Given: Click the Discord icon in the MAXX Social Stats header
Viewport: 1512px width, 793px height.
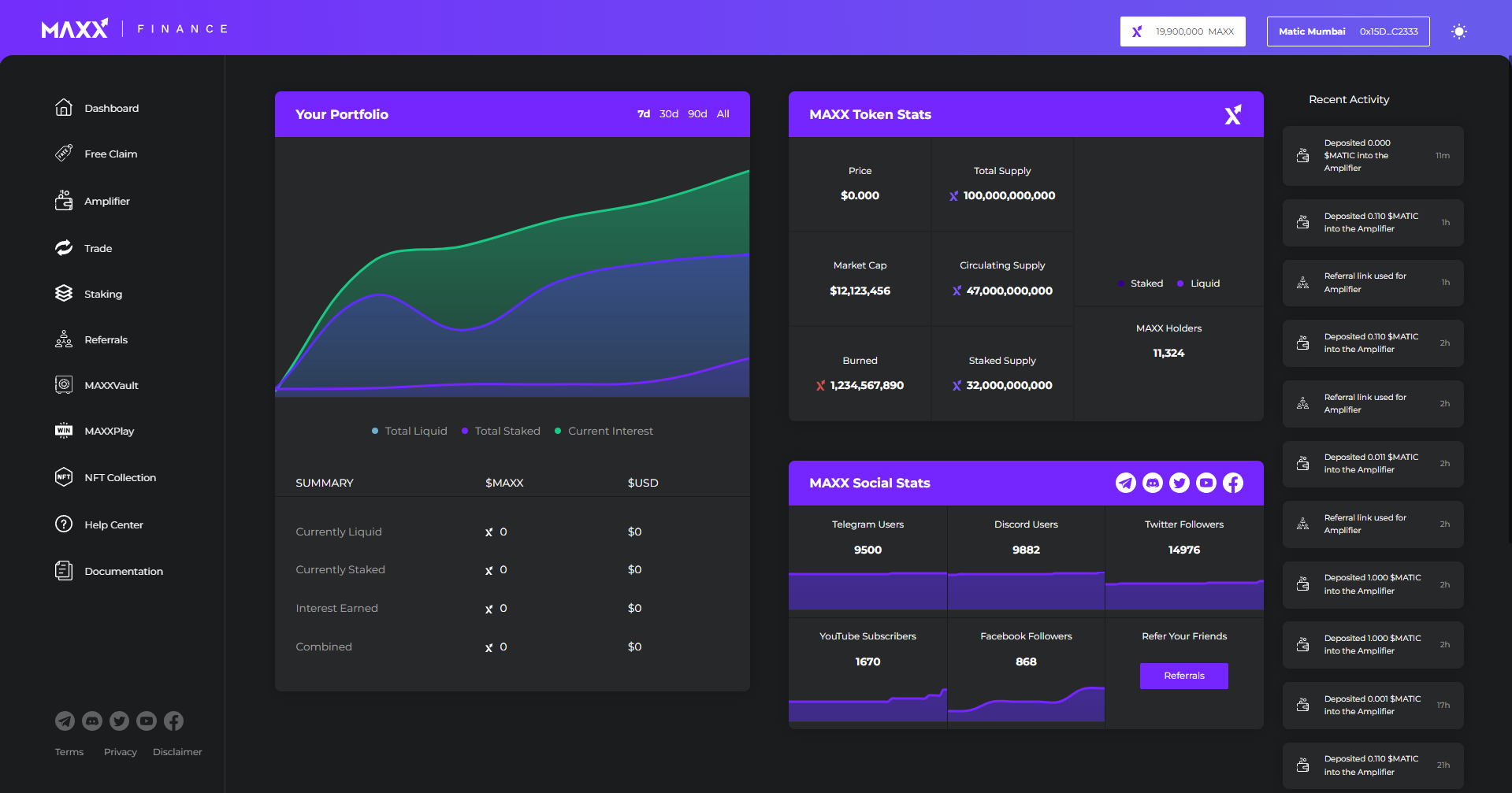Looking at the screenshot, I should 1153,483.
